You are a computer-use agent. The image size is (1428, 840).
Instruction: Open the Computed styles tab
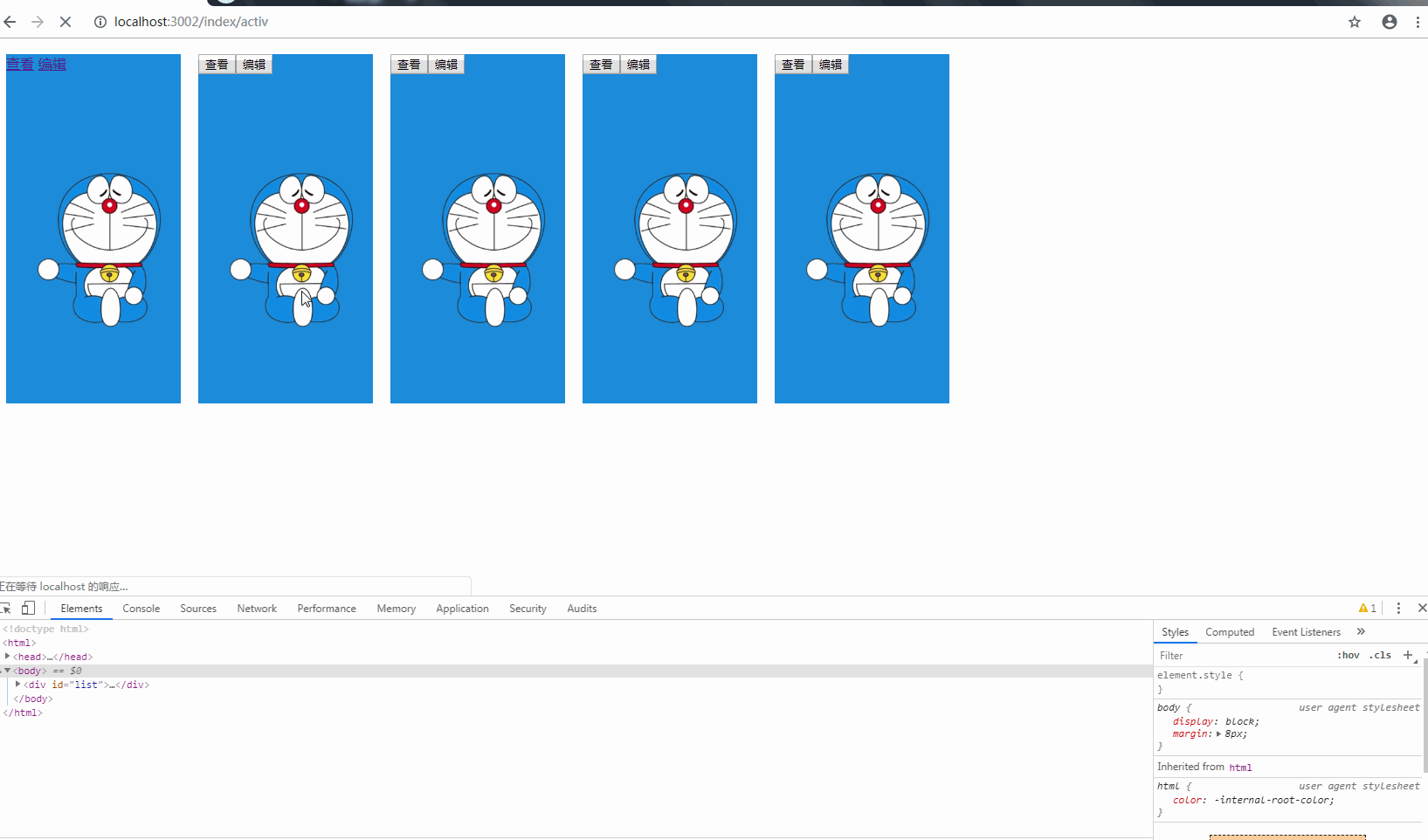coord(1230,632)
